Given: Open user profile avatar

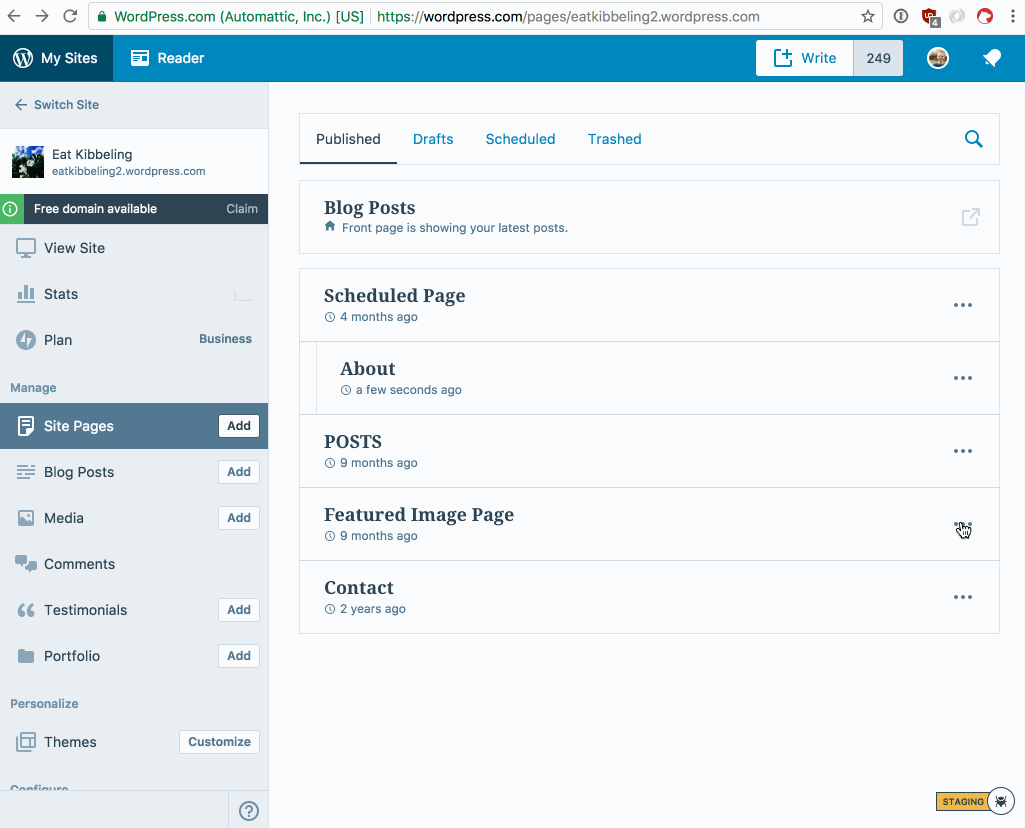Looking at the screenshot, I should point(937,58).
